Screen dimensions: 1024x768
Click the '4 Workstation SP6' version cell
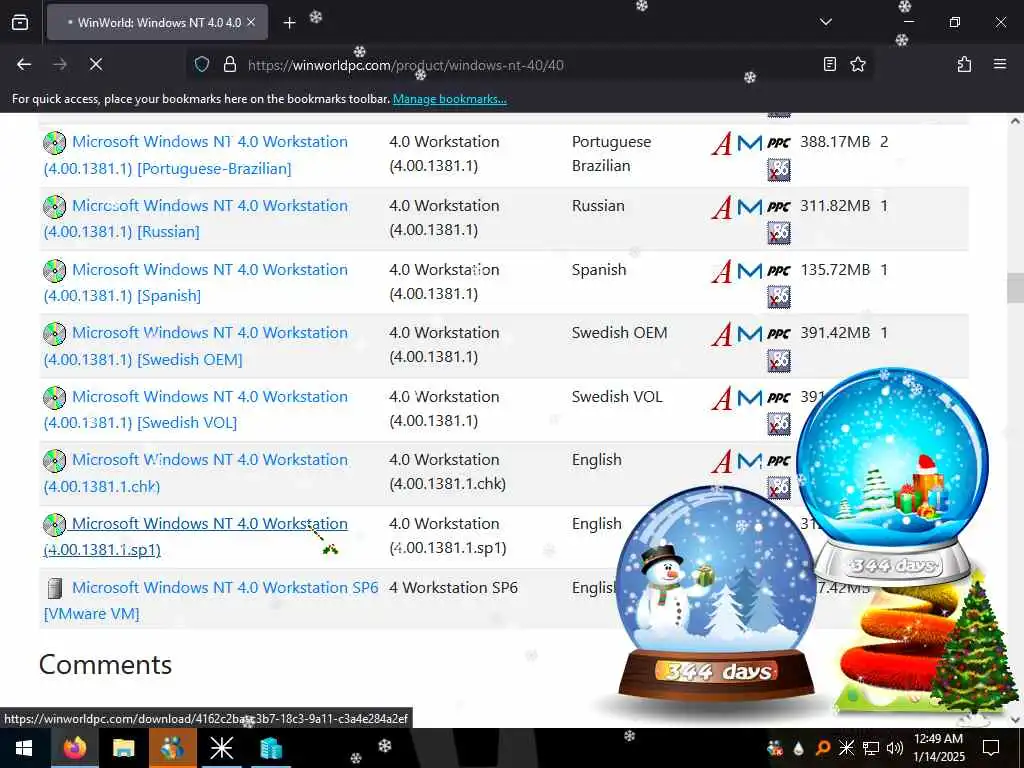click(x=453, y=588)
